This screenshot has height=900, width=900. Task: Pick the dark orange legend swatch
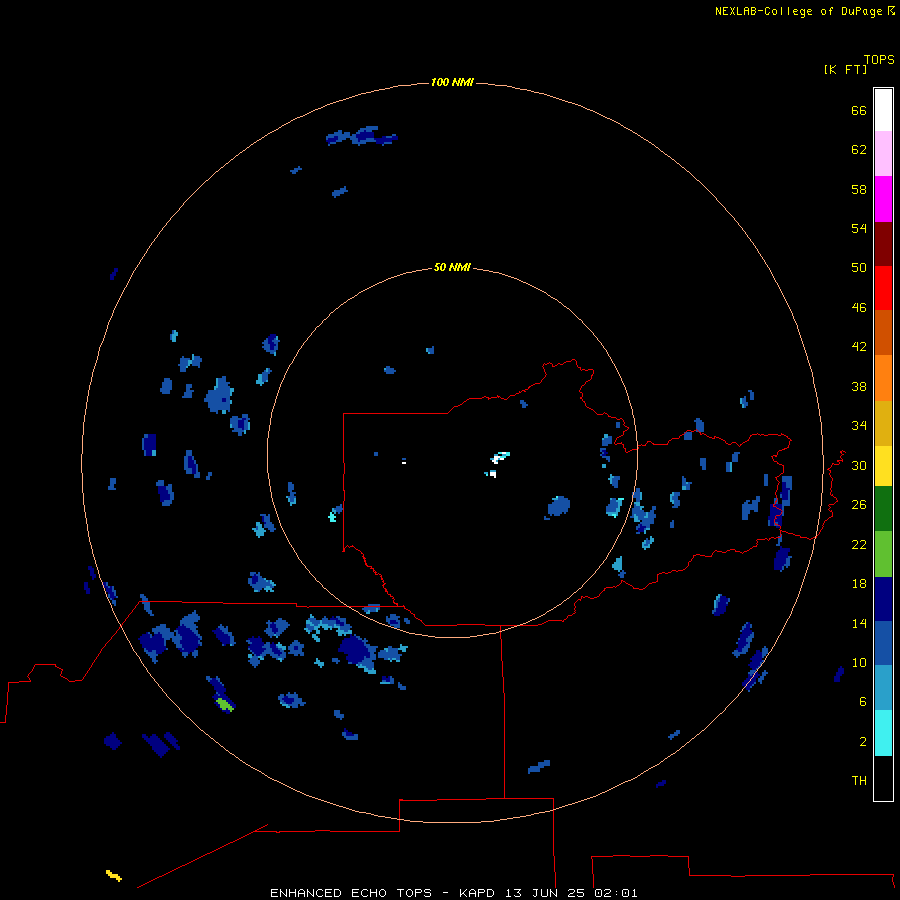[x=883, y=332]
